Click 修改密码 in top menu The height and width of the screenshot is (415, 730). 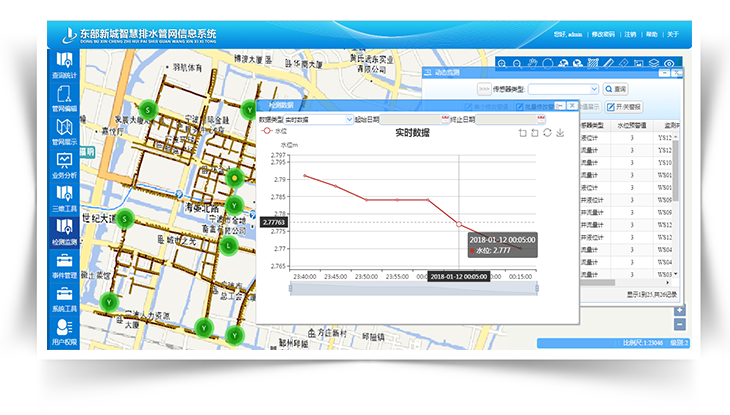tap(604, 35)
